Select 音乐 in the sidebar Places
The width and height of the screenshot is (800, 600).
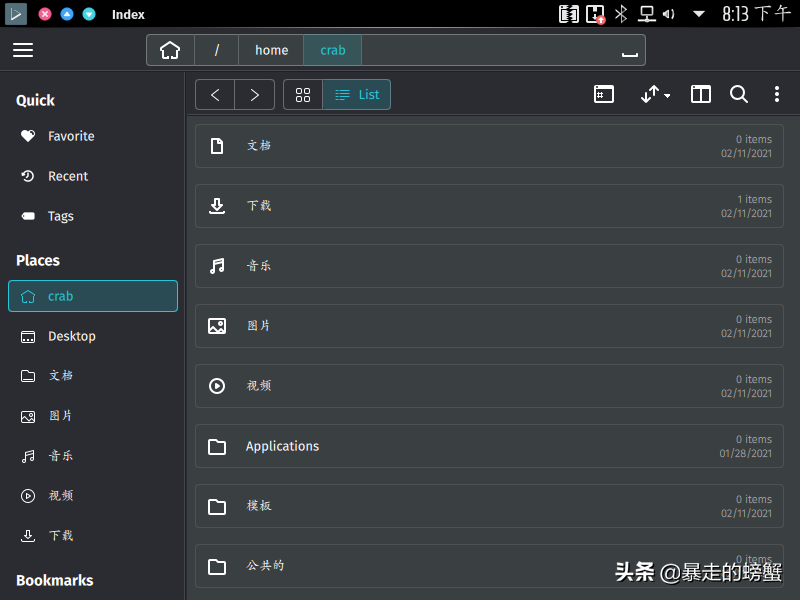[60, 456]
